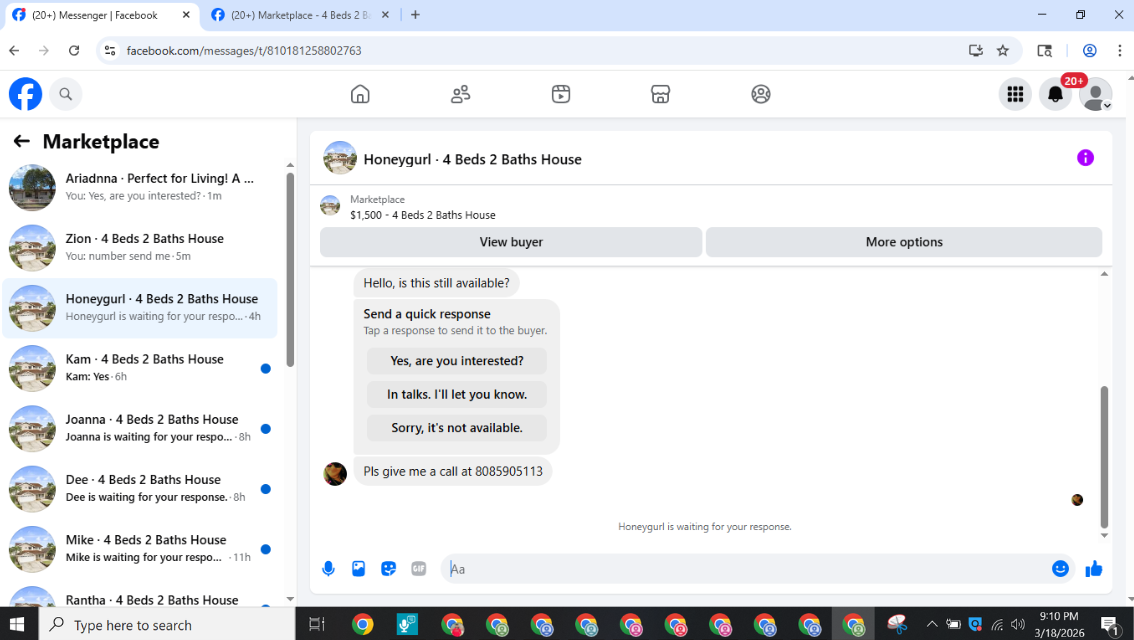
Task: Click More options button
Action: click(904, 242)
